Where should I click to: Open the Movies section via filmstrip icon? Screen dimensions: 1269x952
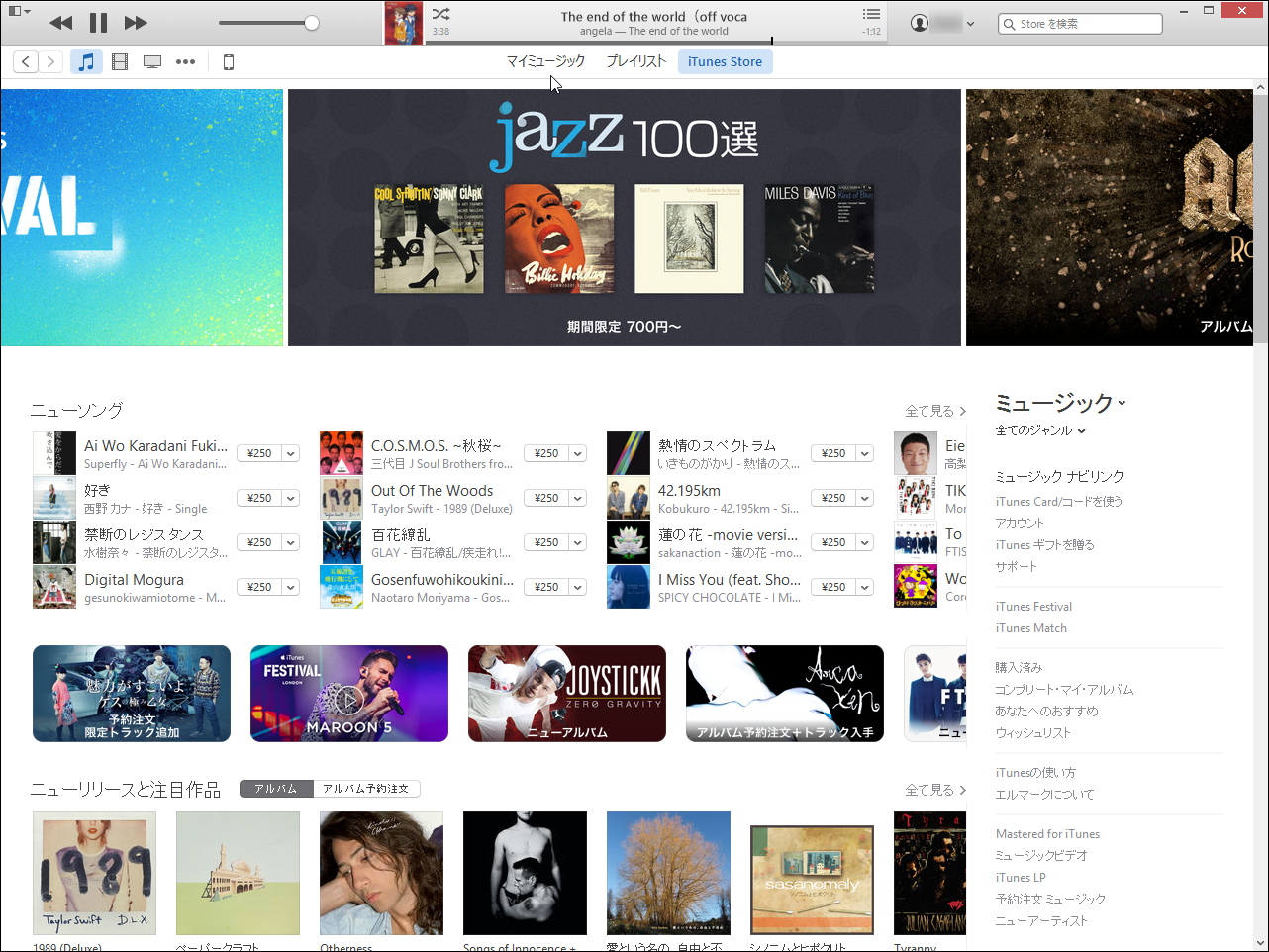click(x=119, y=61)
